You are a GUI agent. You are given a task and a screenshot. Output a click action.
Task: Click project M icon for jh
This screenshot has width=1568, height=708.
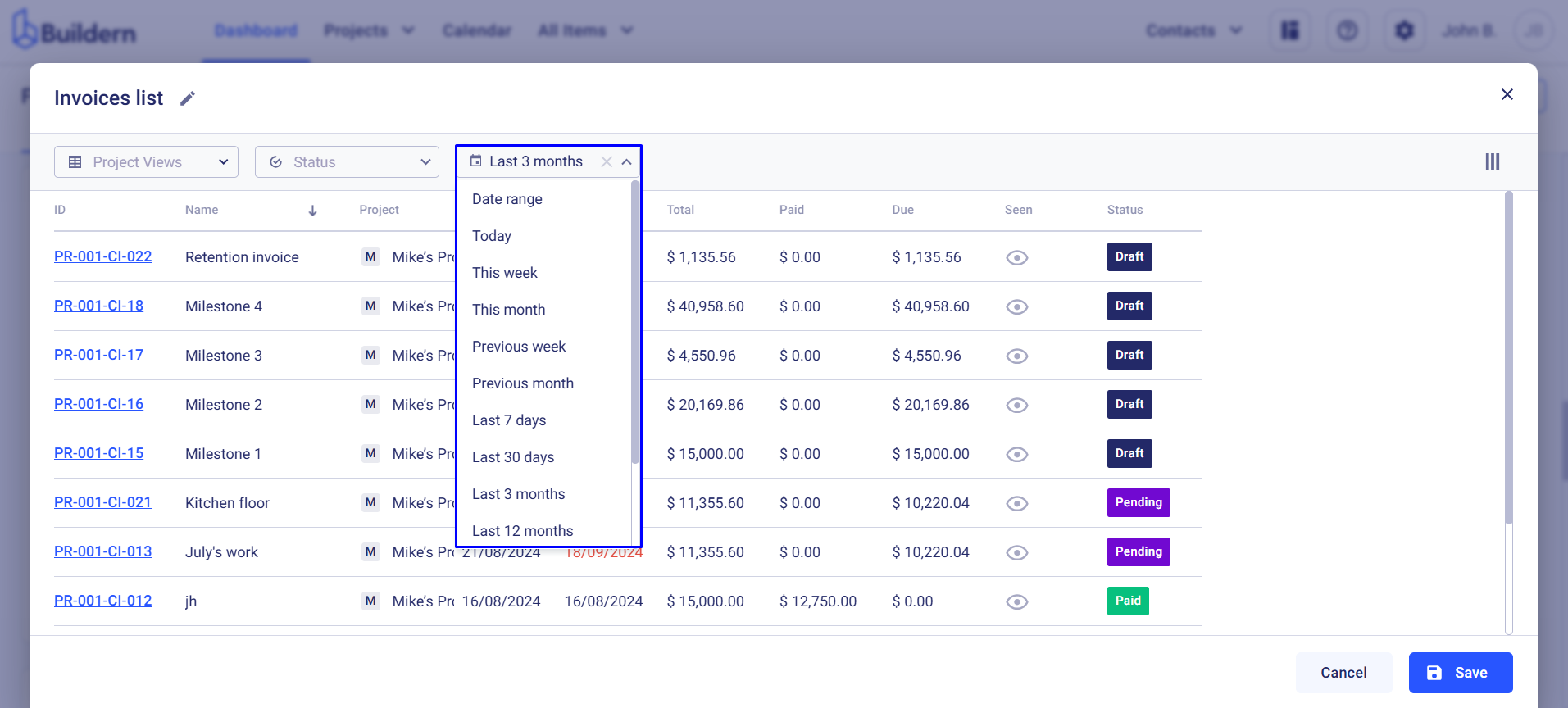[370, 601]
